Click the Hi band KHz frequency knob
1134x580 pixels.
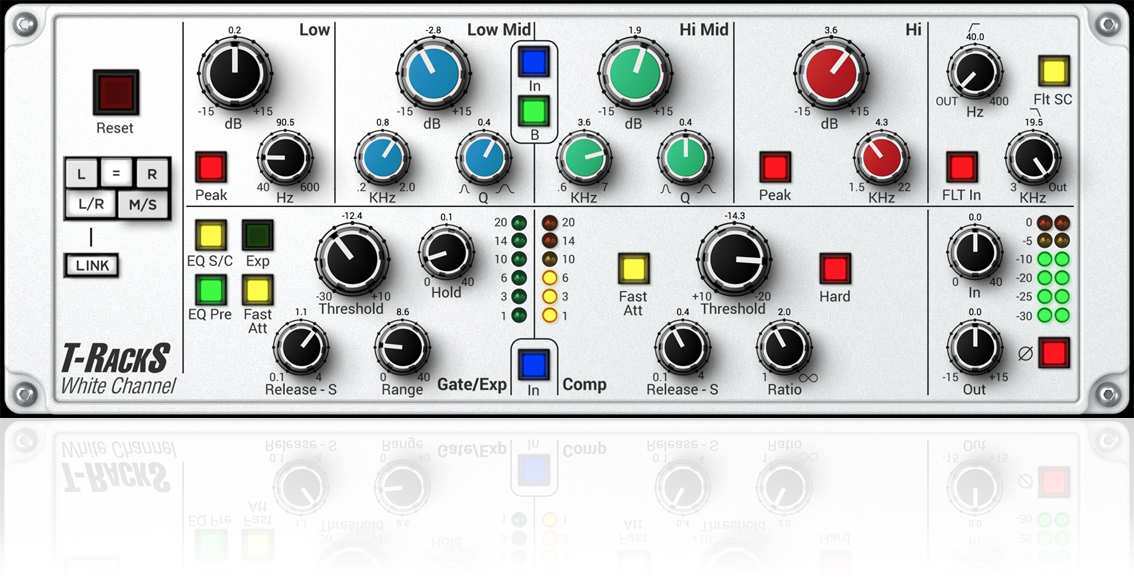(x=881, y=158)
